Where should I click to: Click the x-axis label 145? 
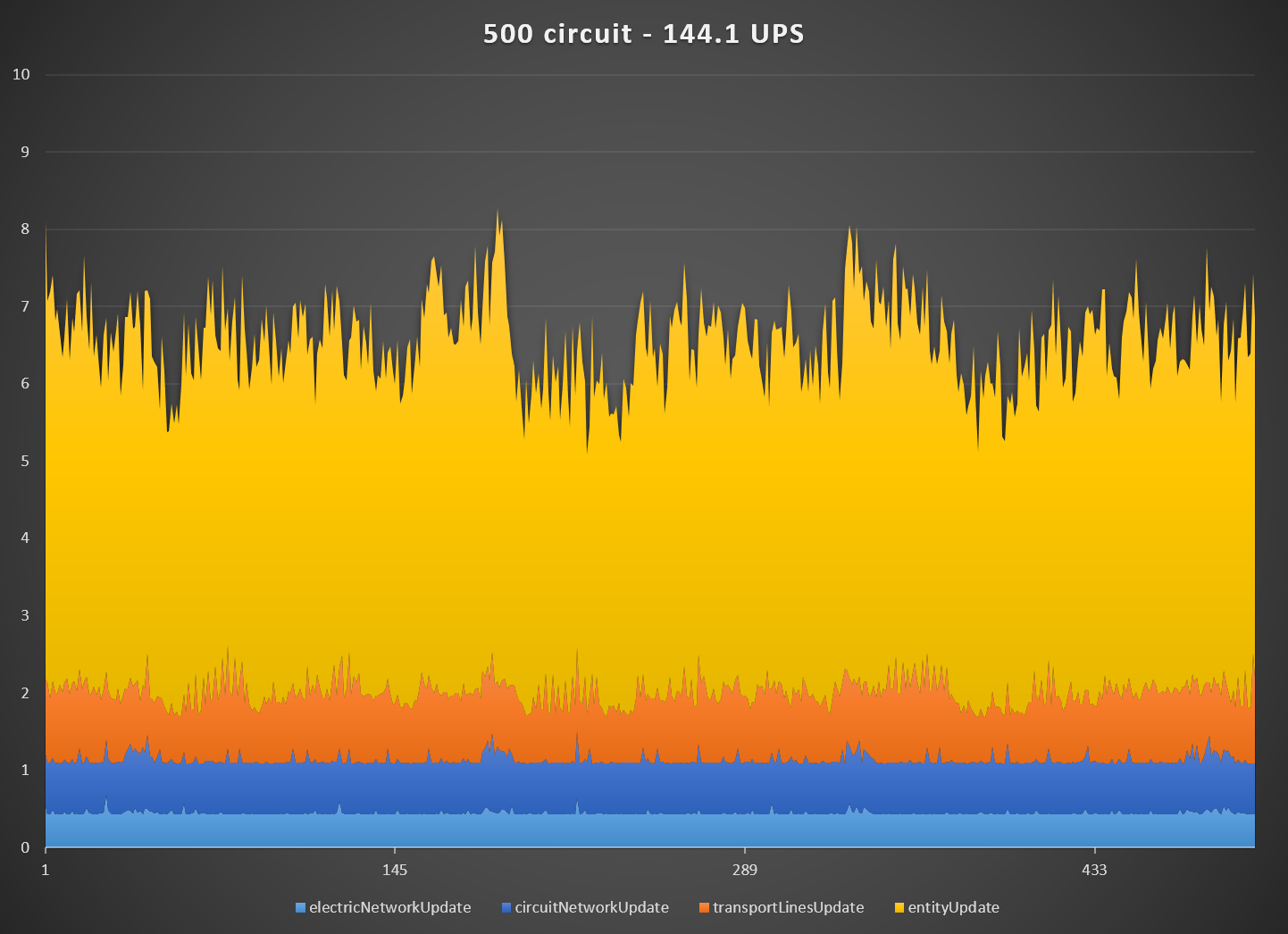coord(395,870)
